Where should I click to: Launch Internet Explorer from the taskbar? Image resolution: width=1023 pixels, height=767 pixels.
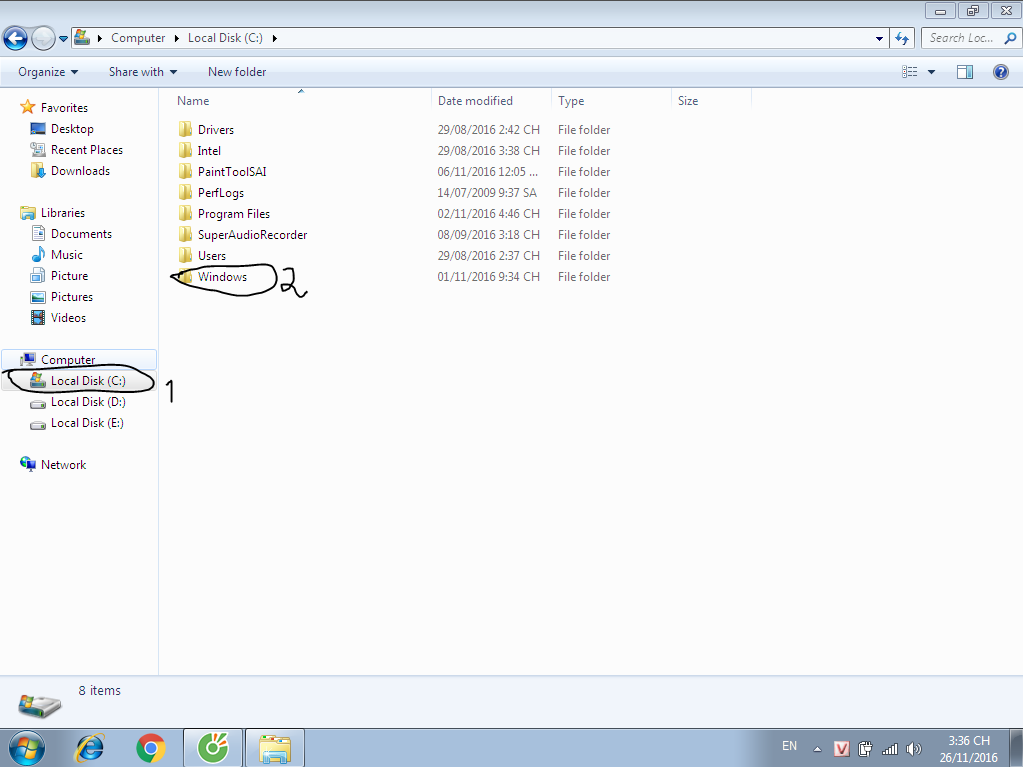91,747
